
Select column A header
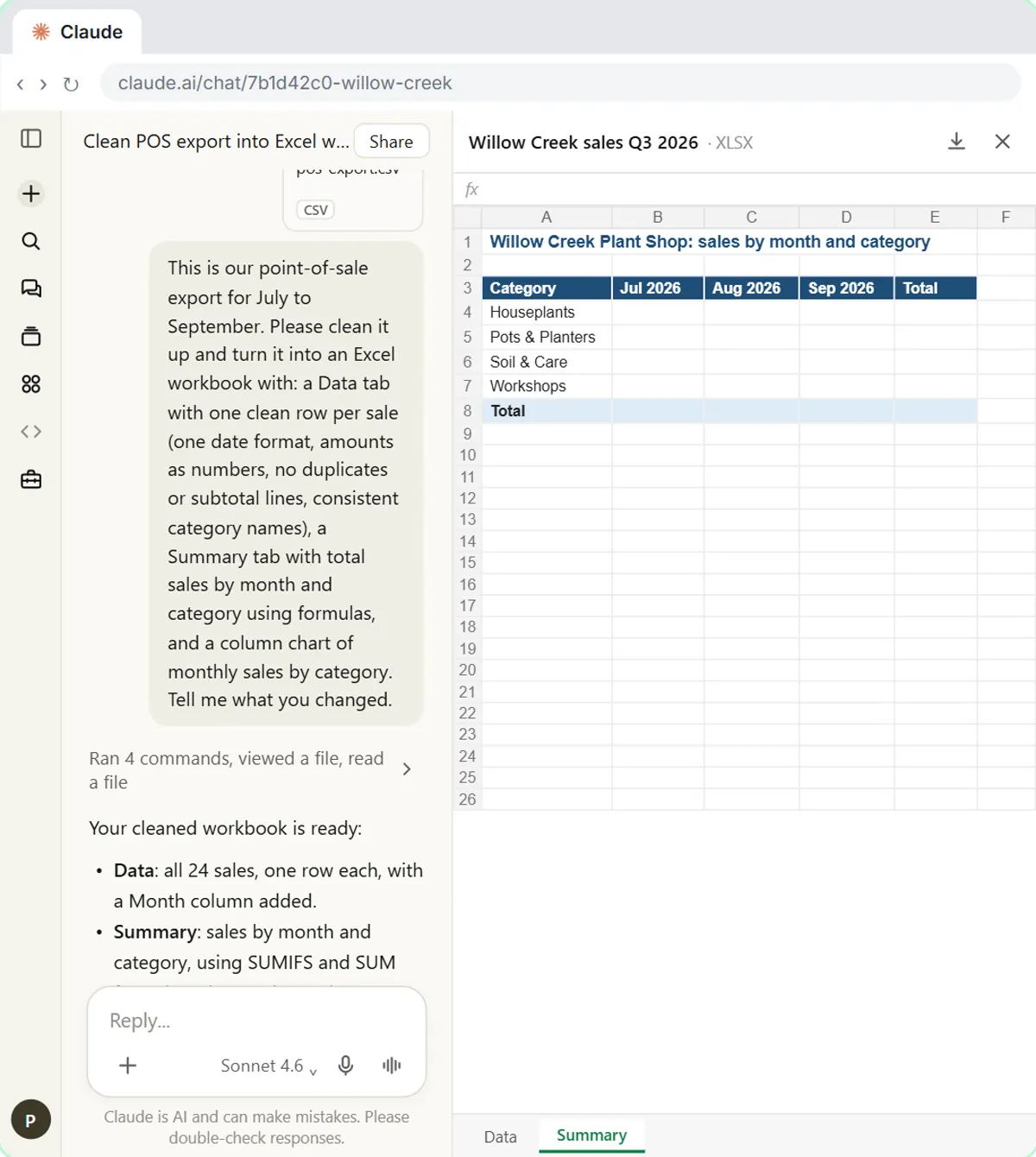tap(546, 218)
